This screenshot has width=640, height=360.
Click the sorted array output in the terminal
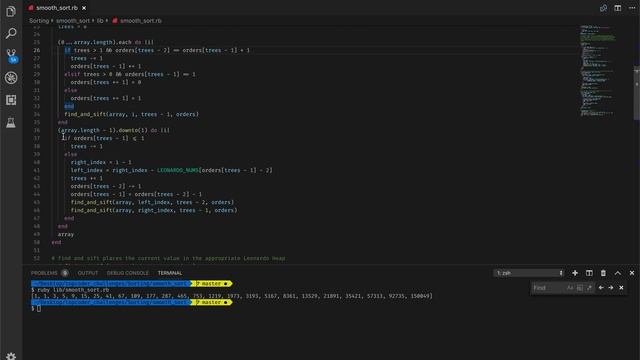tap(232, 296)
